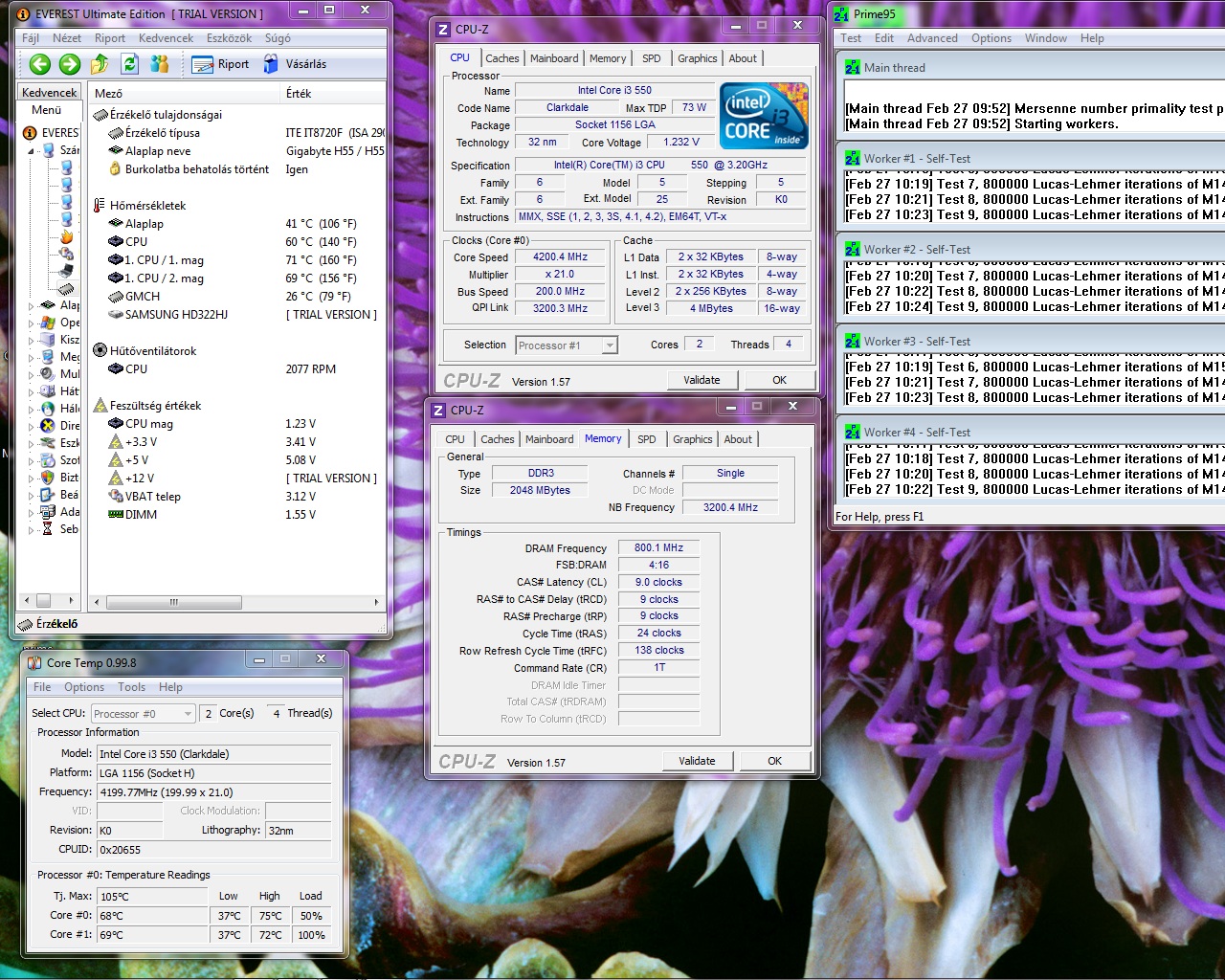This screenshot has height=980, width=1225.
Task: Switch to the Kedvencek tab in EVEREST
Action: point(50,93)
